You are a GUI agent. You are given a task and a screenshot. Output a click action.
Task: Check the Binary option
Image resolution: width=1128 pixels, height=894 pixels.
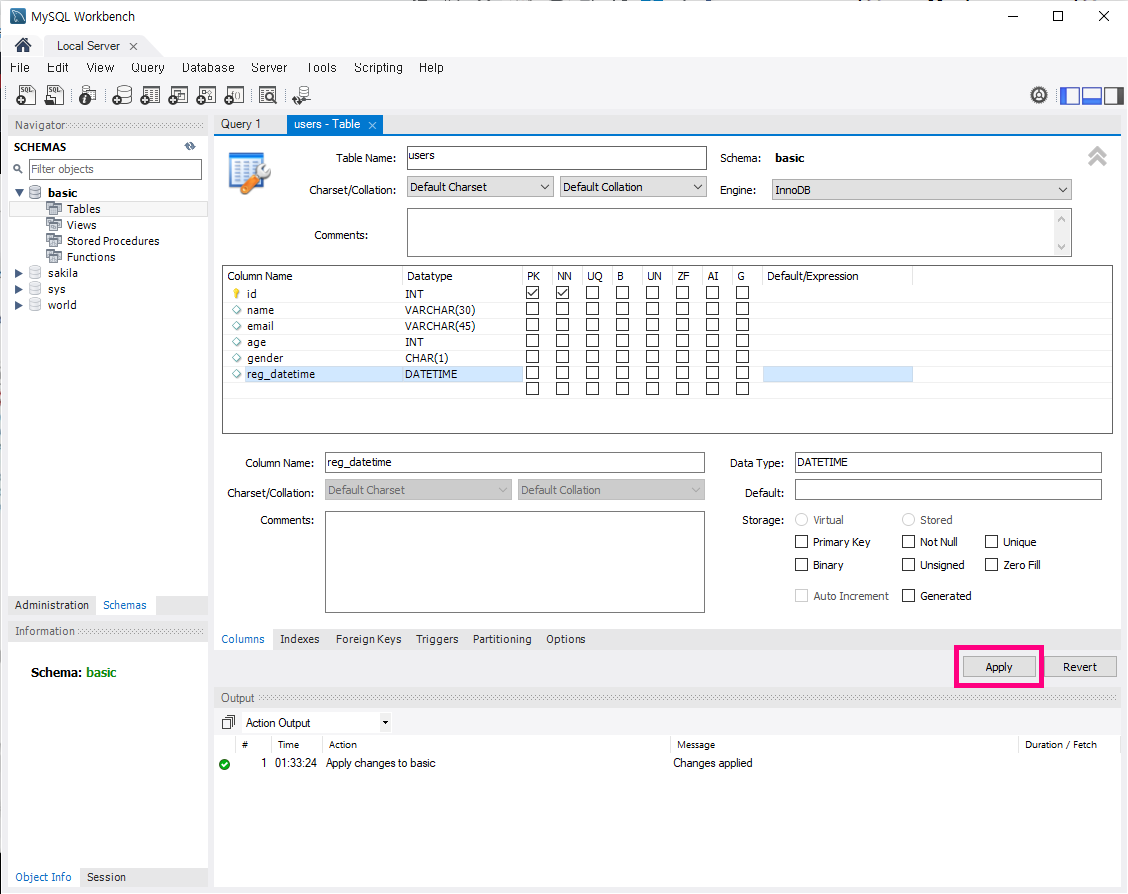pyautogui.click(x=801, y=565)
